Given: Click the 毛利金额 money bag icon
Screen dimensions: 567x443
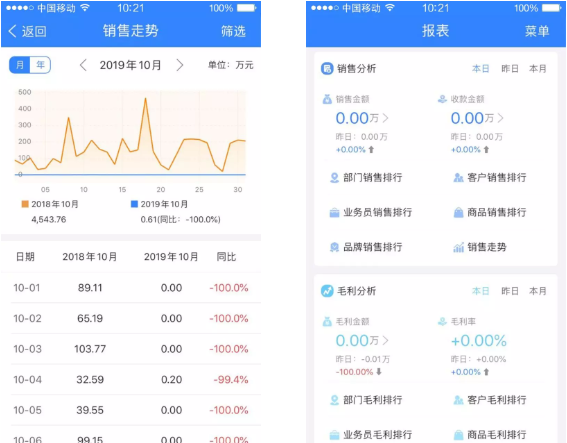Looking at the screenshot, I should (327, 321).
